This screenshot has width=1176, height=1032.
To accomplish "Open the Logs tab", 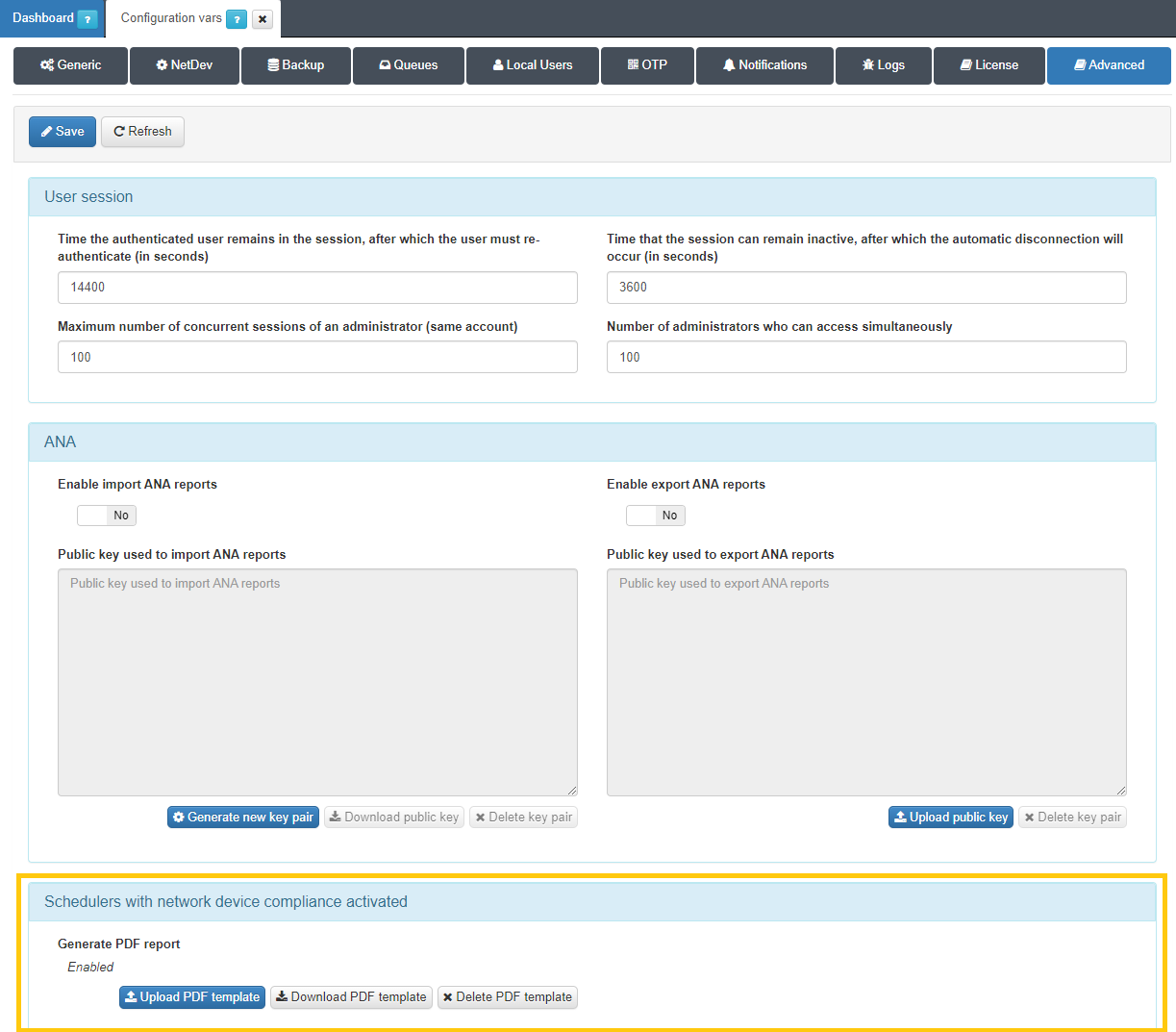I will (x=884, y=65).
